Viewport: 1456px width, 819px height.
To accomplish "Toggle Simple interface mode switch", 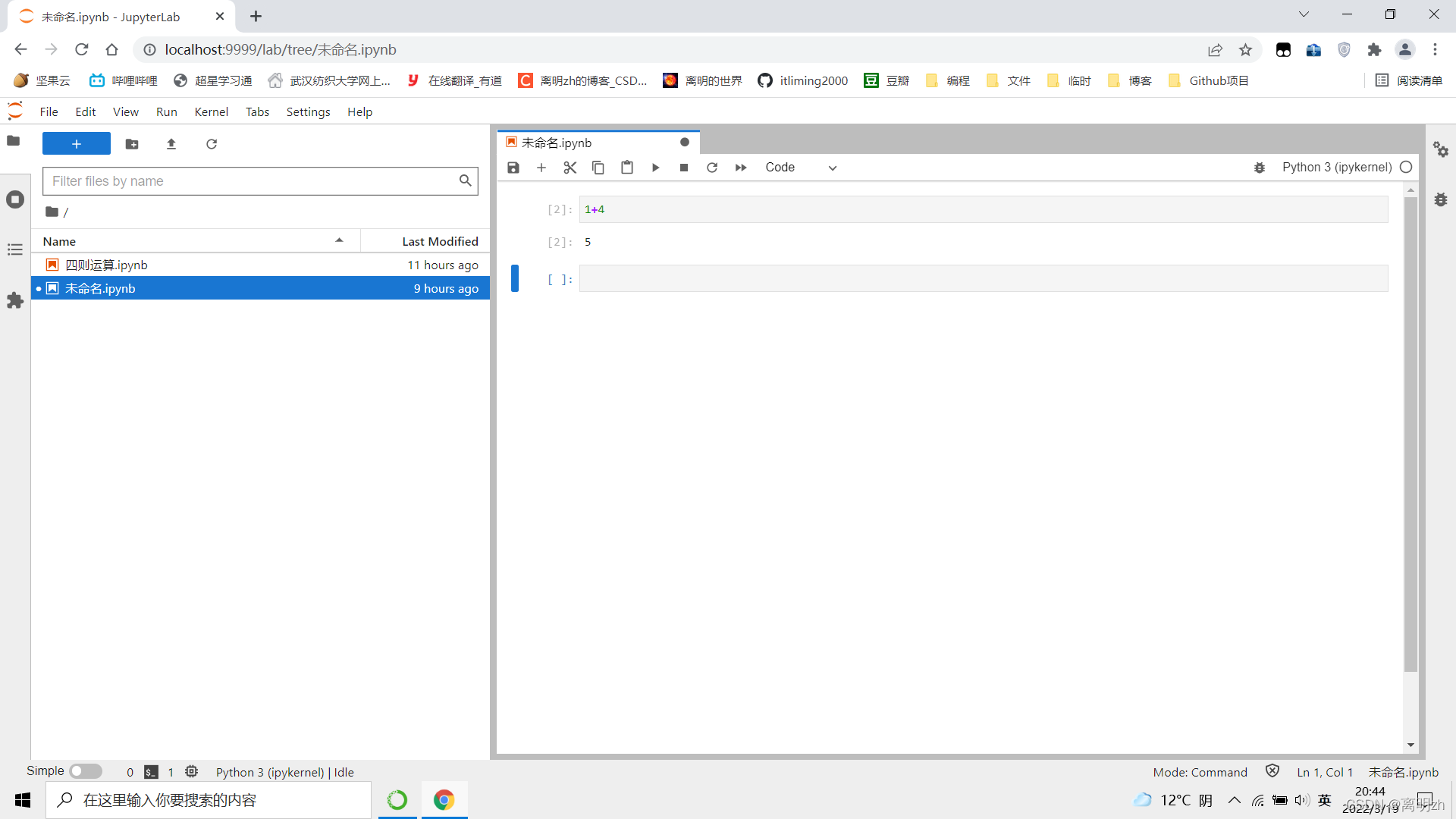I will click(86, 771).
